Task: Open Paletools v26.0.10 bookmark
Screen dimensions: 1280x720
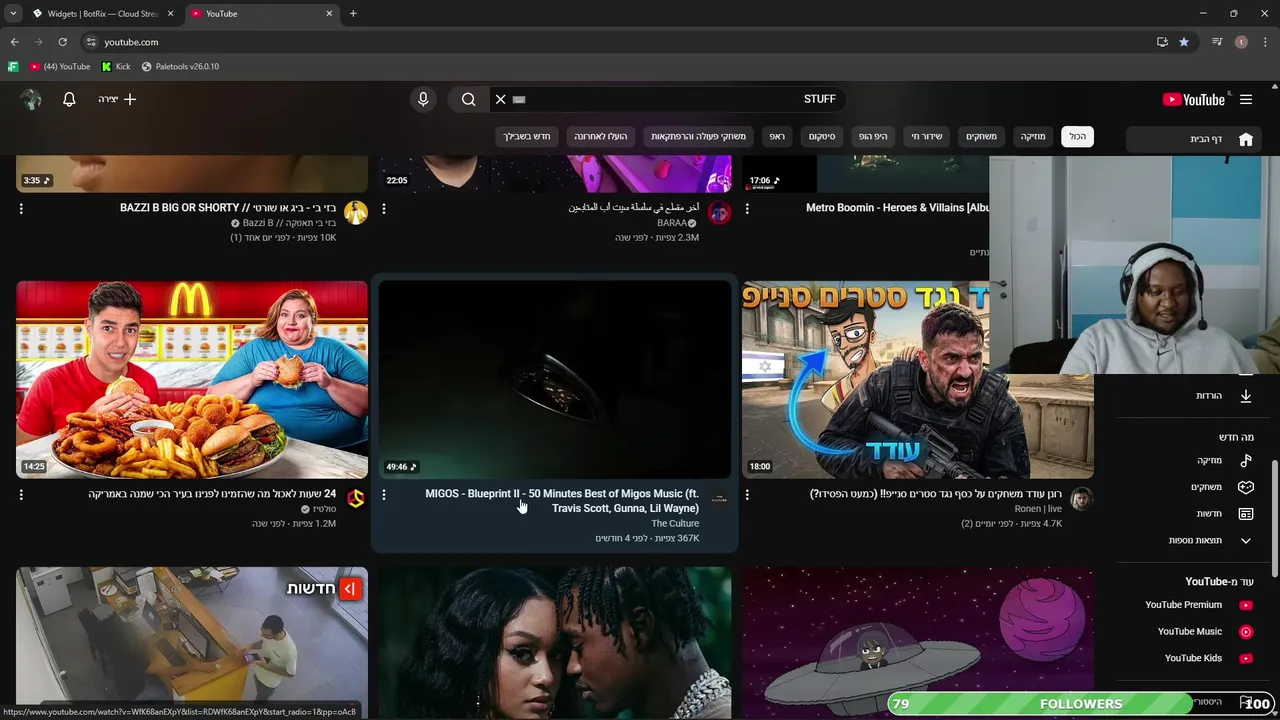Action: (180, 67)
